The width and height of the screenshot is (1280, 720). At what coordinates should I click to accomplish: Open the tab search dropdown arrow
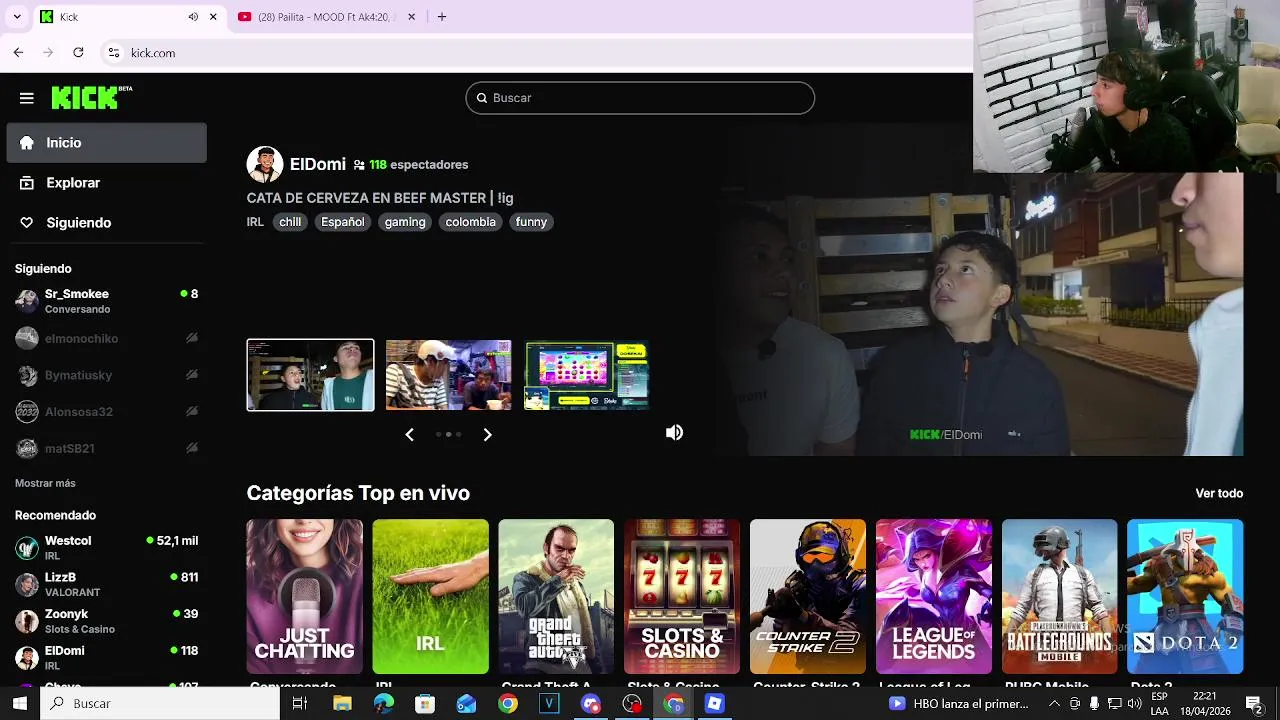click(x=17, y=17)
